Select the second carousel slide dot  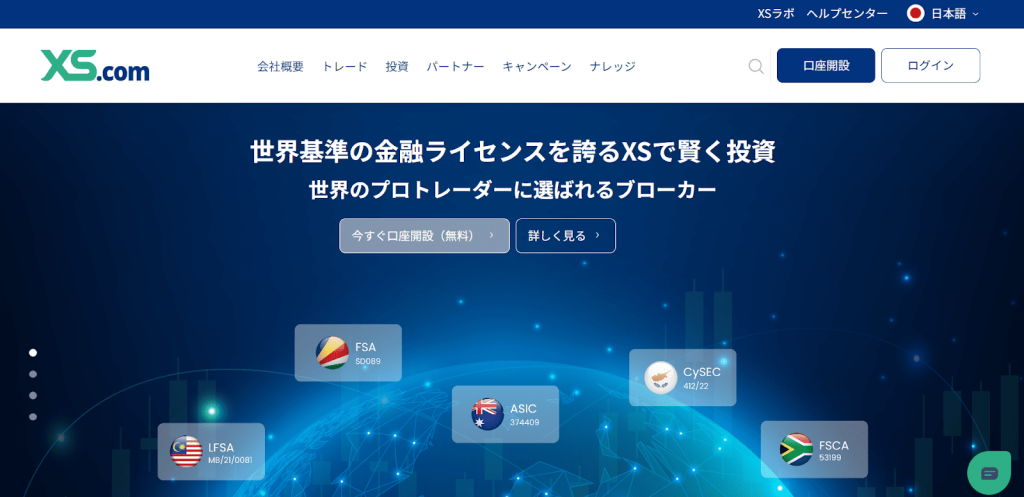click(33, 374)
